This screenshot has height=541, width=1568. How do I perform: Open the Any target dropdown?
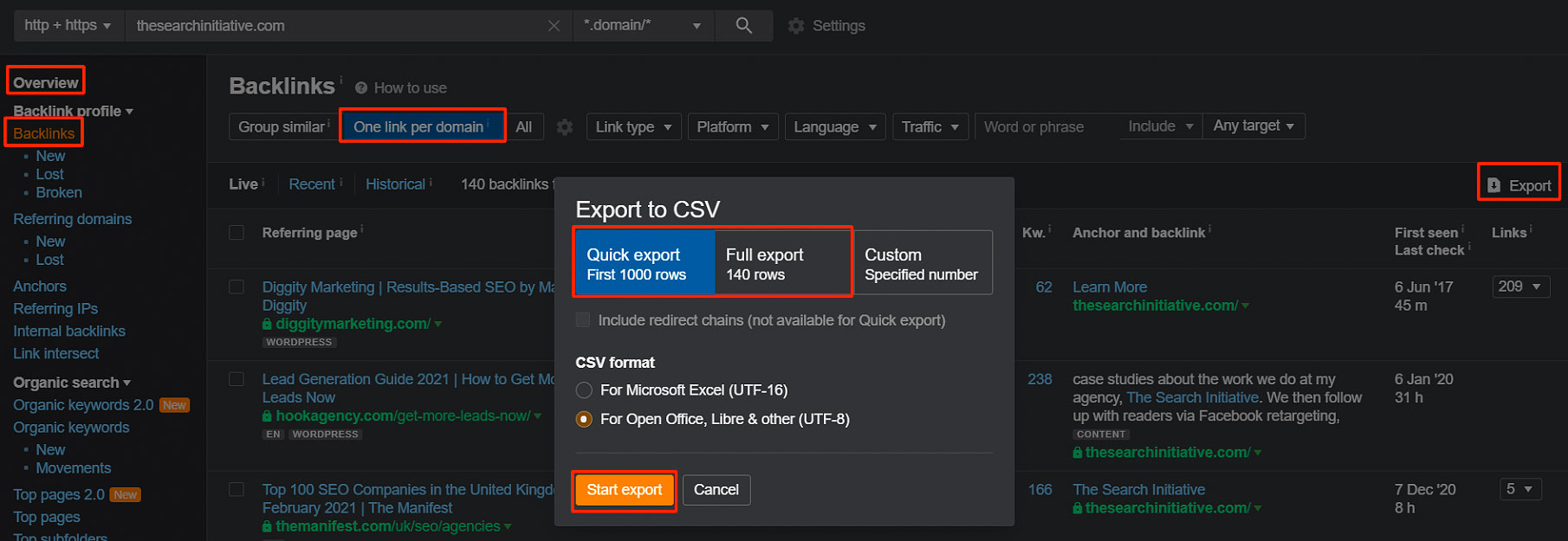point(1253,126)
